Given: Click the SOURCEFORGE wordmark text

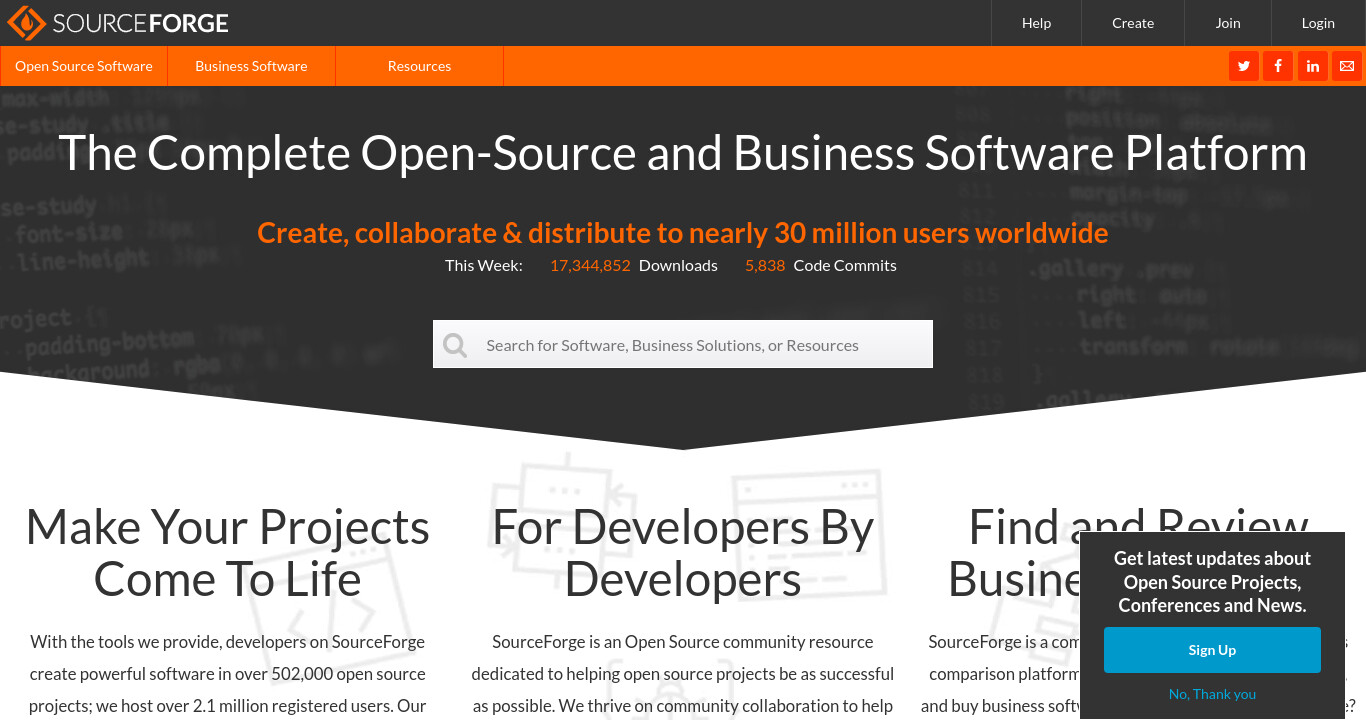Looking at the screenshot, I should (x=140, y=23).
